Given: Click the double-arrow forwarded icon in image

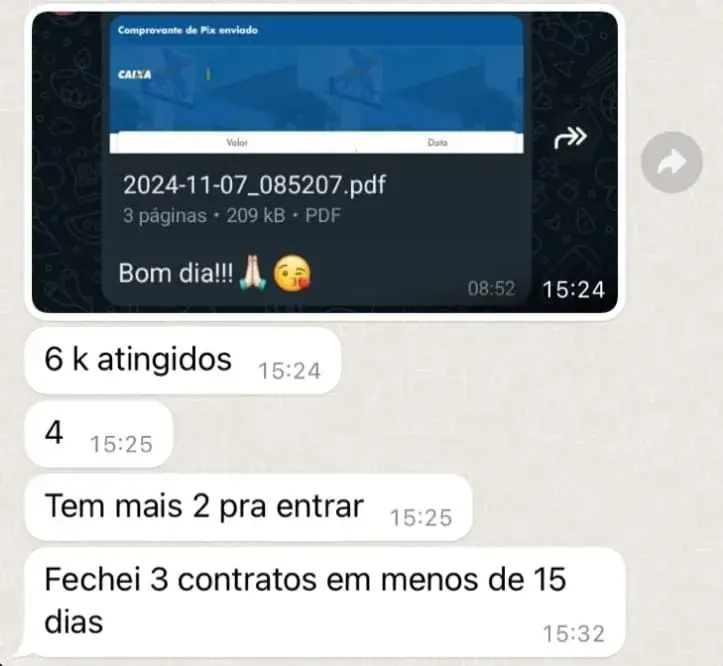Looking at the screenshot, I should click(570, 138).
